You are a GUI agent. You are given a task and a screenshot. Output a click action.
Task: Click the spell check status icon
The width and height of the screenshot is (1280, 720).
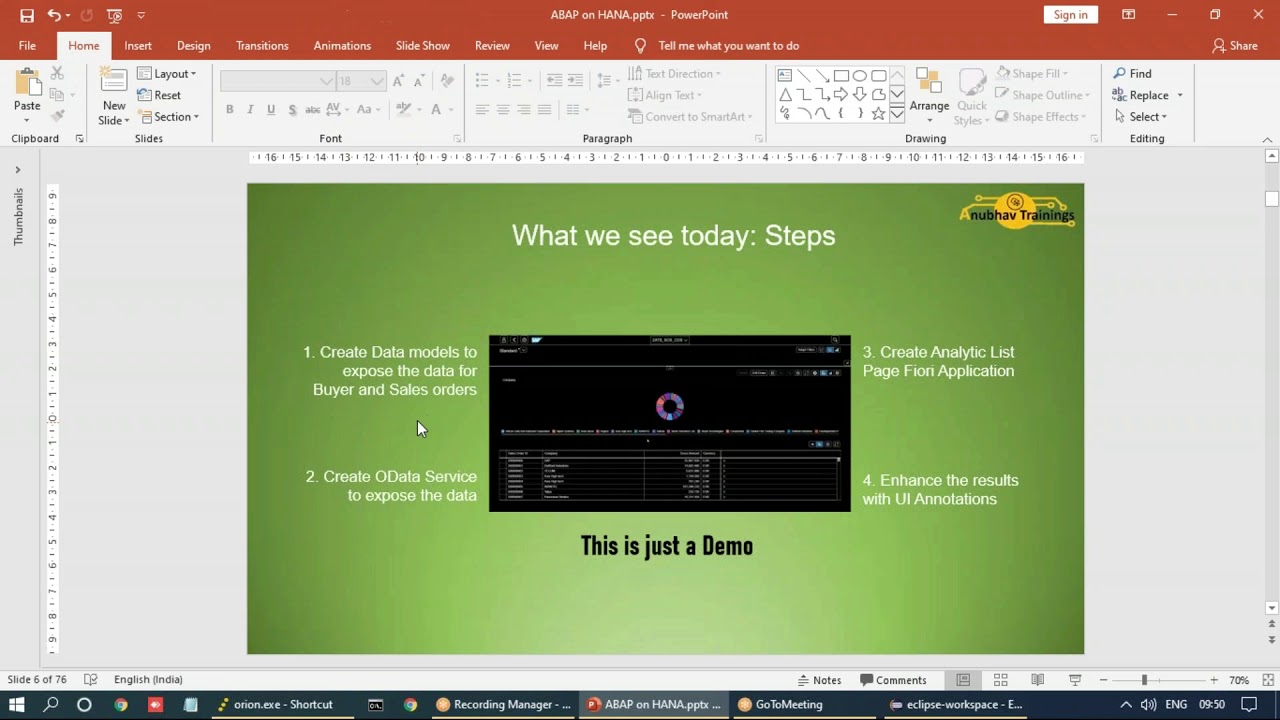[x=91, y=680]
